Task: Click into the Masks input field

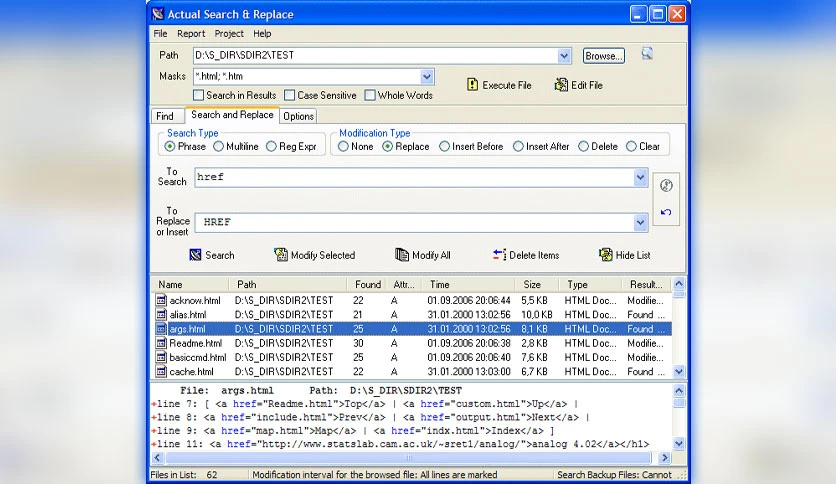Action: coord(307,76)
